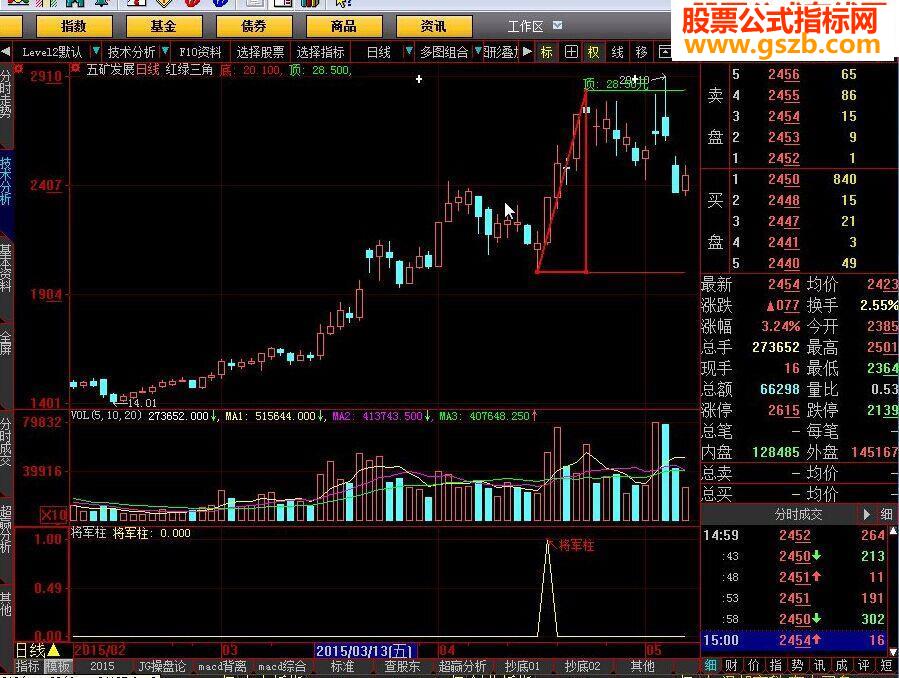The height and width of the screenshot is (678, 899).
Task: Toggle the 权 ex-rights adjustment icon
Action: [593, 52]
